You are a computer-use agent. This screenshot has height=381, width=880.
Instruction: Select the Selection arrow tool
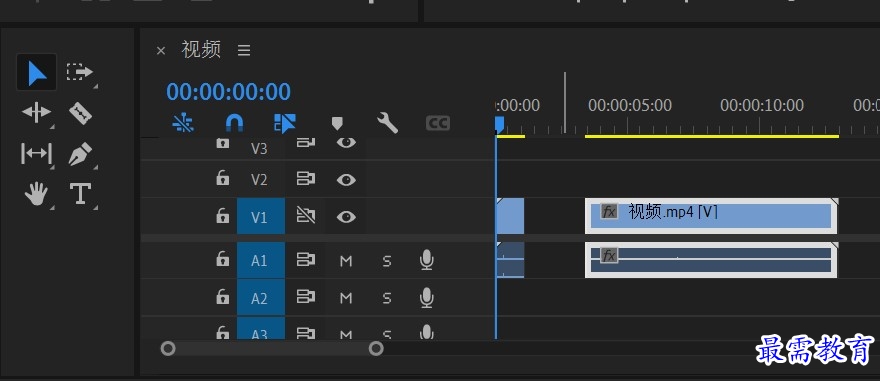point(36,72)
